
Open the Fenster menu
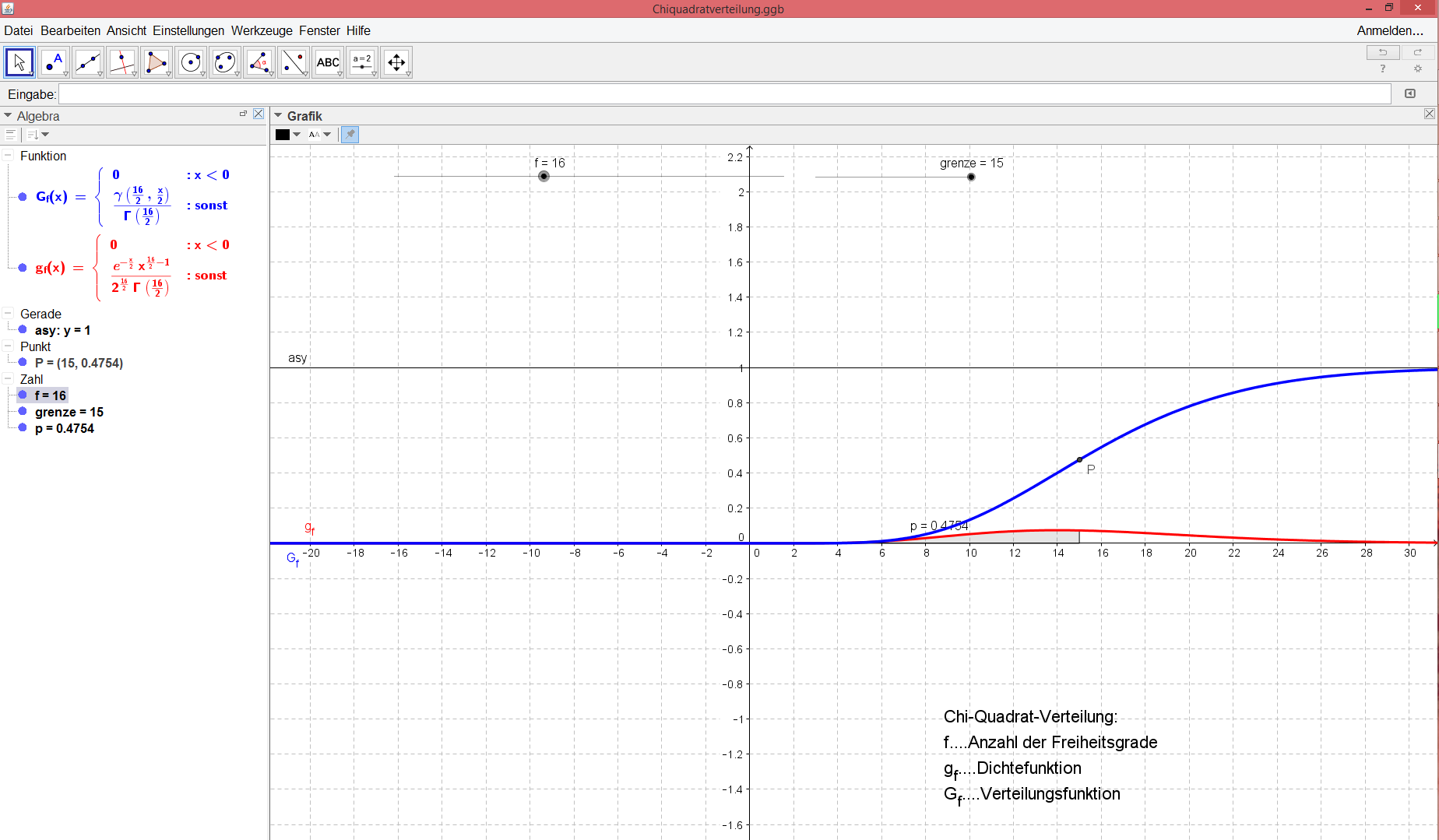pos(319,30)
